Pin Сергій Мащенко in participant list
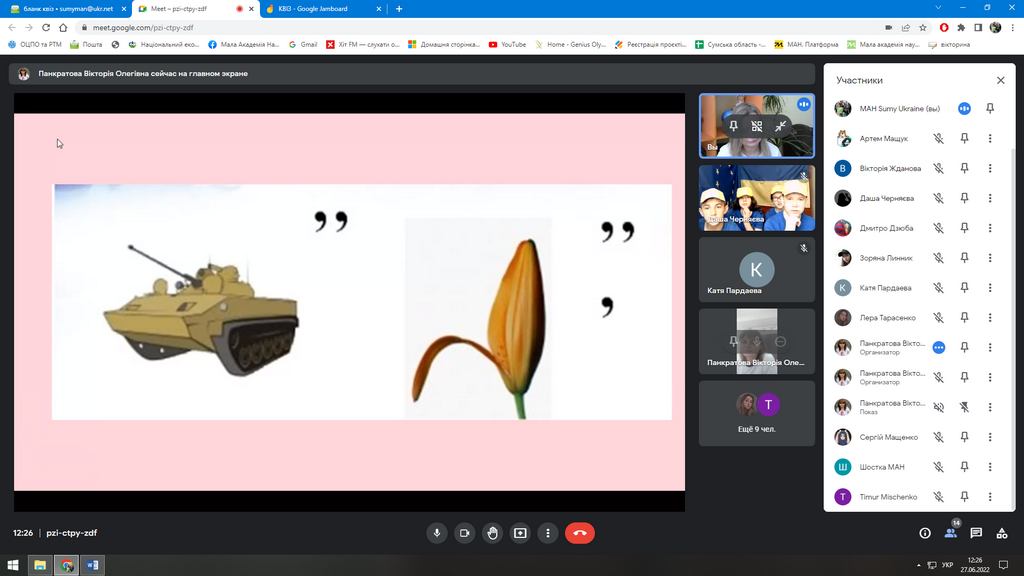Screen dimensions: 1024x576 [964, 437]
